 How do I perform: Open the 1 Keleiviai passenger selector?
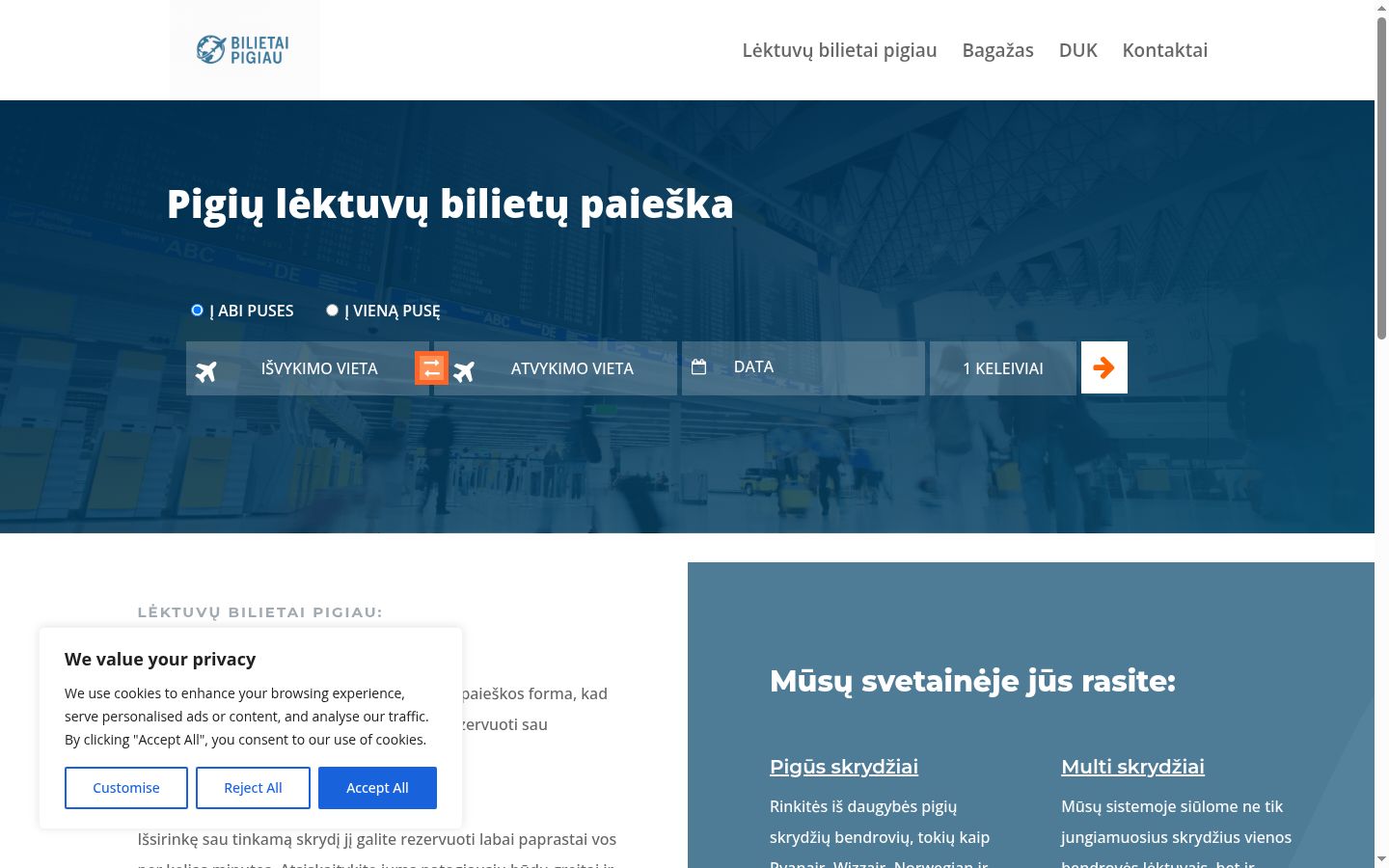tap(1003, 368)
